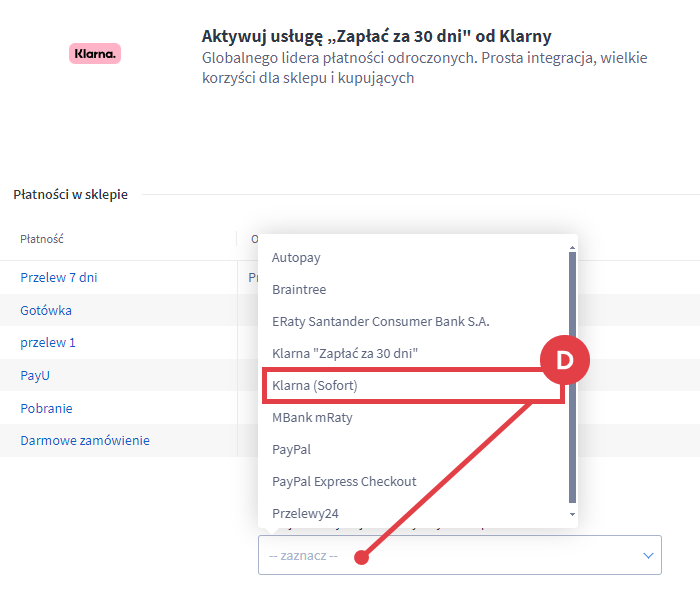The height and width of the screenshot is (594, 700).
Task: Open the Pobranie payment link
Action: [x=46, y=408]
